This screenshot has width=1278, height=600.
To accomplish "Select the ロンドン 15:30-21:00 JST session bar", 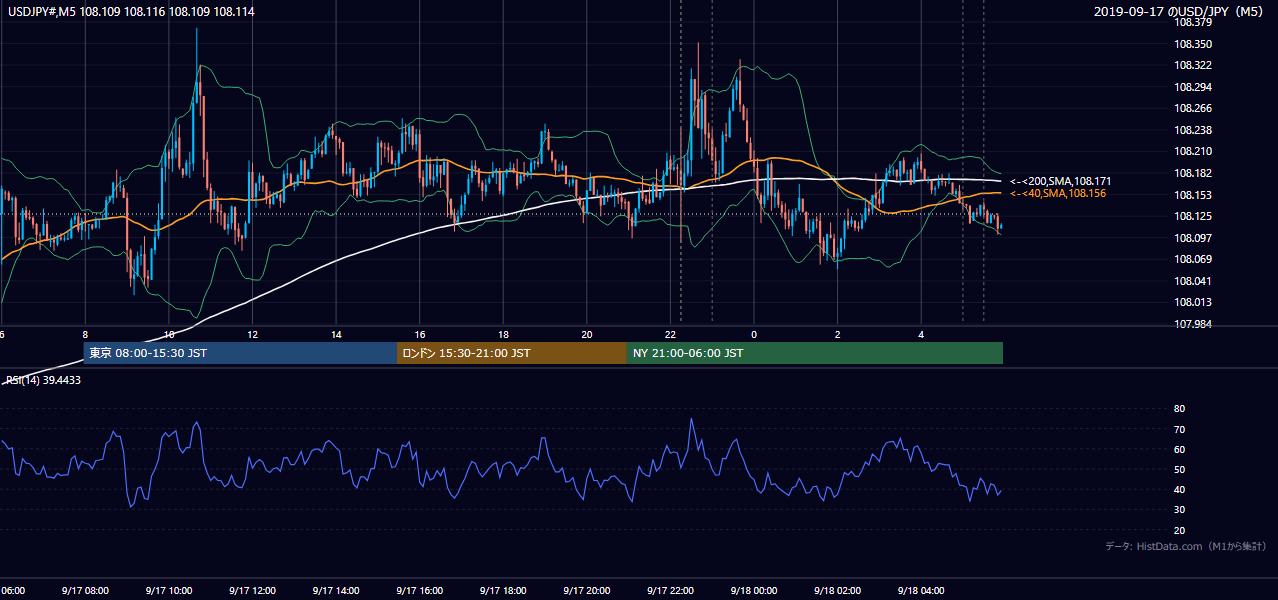I will pos(512,353).
